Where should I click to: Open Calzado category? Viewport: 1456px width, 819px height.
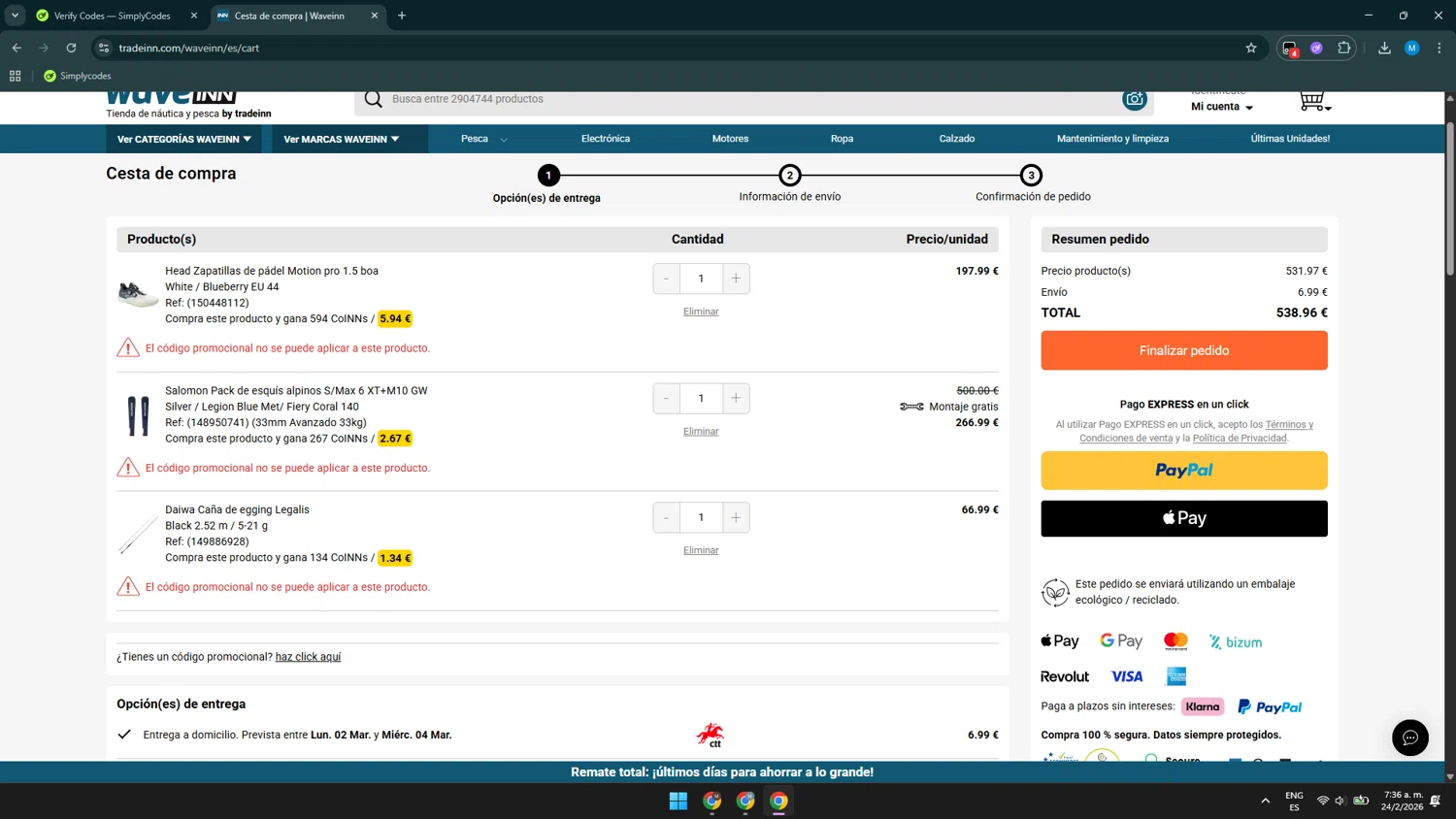[956, 139]
